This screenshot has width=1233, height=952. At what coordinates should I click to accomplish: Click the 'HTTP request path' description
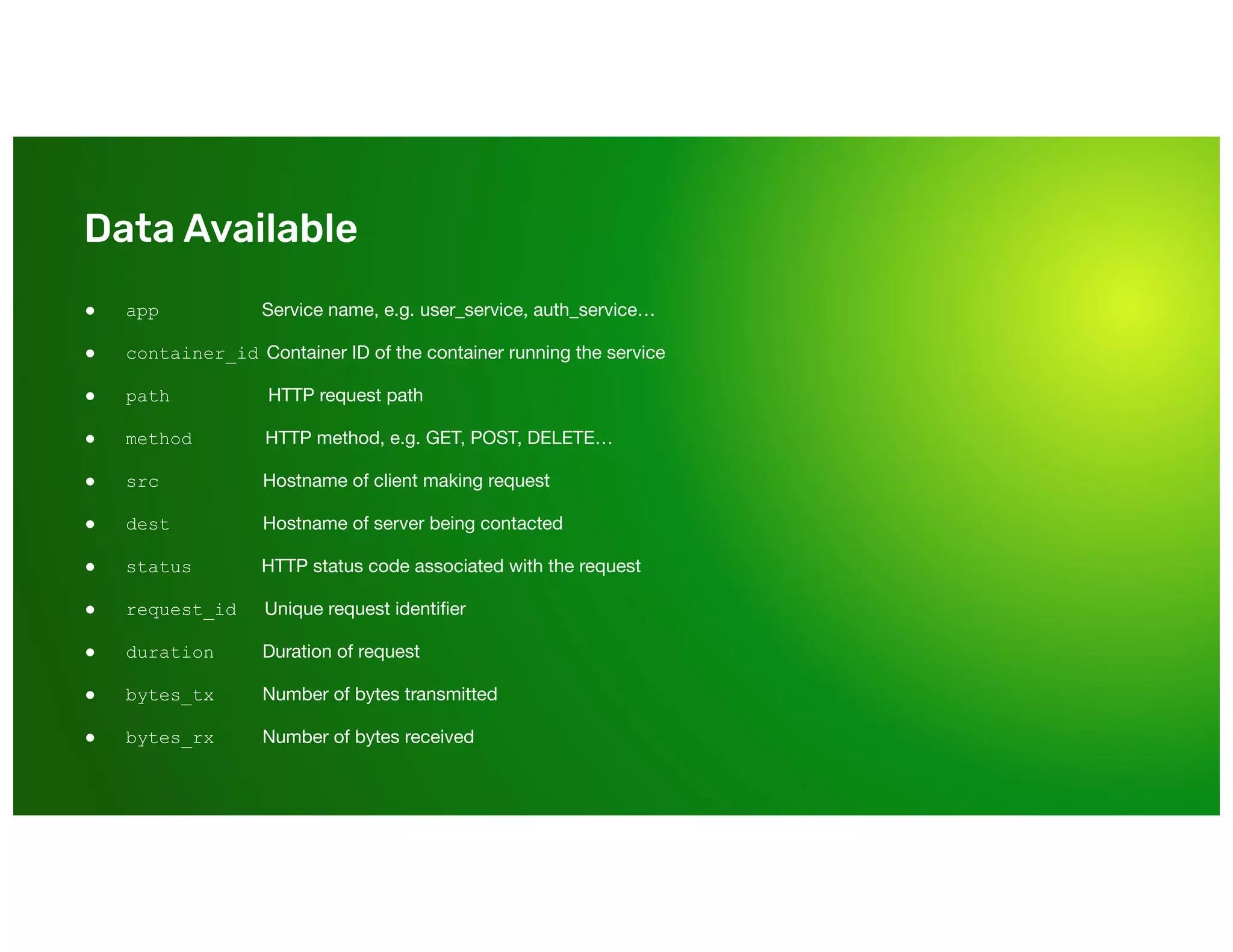(x=346, y=395)
